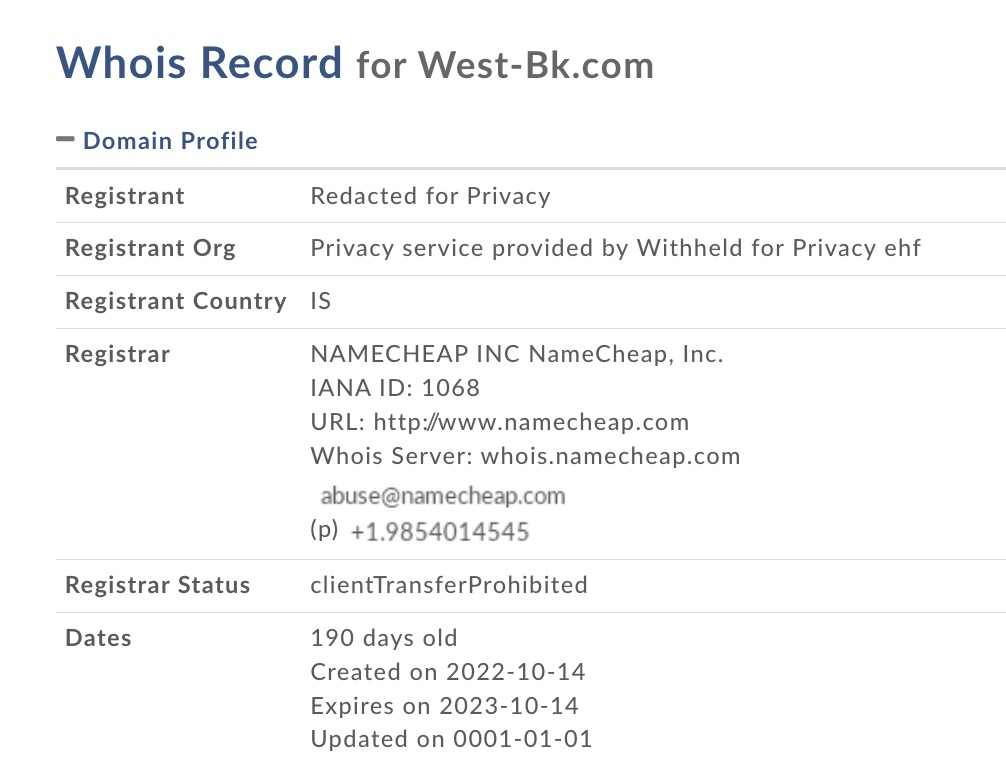This screenshot has height=764, width=1006.
Task: Click the Registrant Org label
Action: (x=151, y=248)
